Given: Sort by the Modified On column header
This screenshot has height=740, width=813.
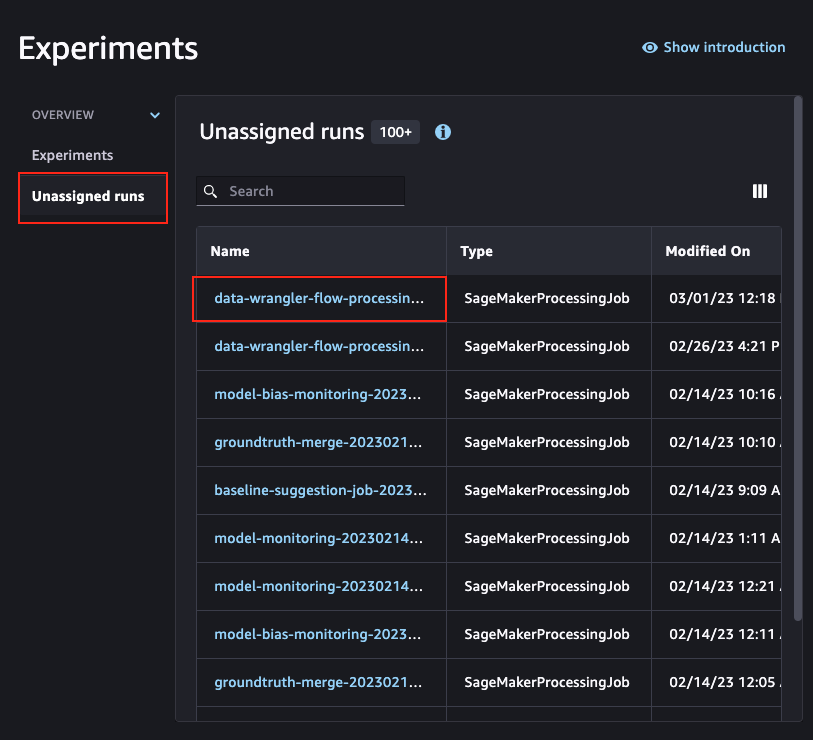Looking at the screenshot, I should click(x=708, y=251).
